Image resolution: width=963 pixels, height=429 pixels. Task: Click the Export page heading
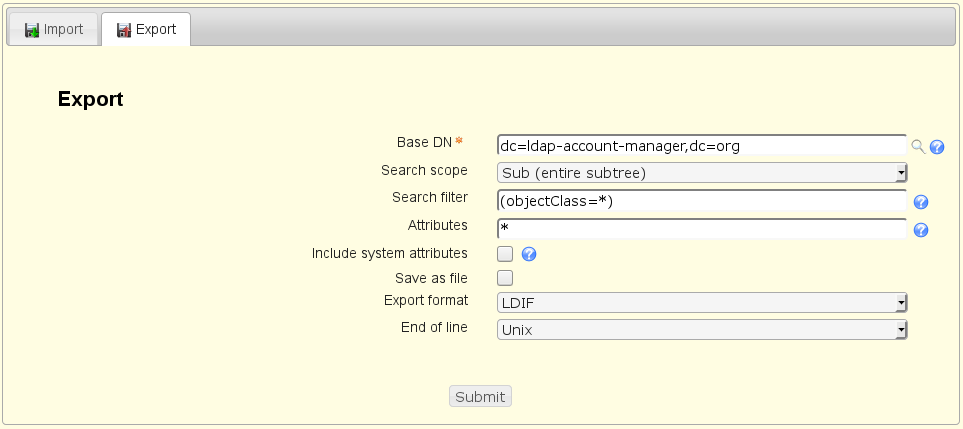pos(90,99)
